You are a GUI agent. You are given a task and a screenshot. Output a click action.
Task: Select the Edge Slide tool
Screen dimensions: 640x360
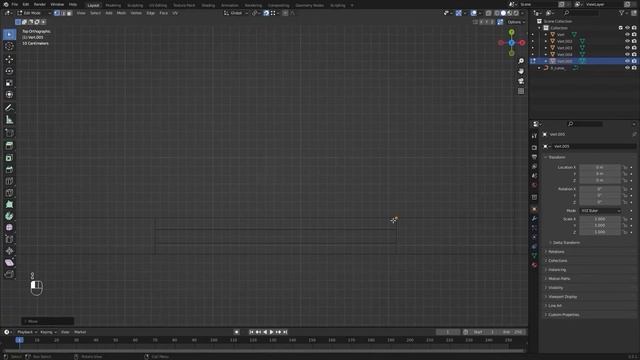coord(9,240)
